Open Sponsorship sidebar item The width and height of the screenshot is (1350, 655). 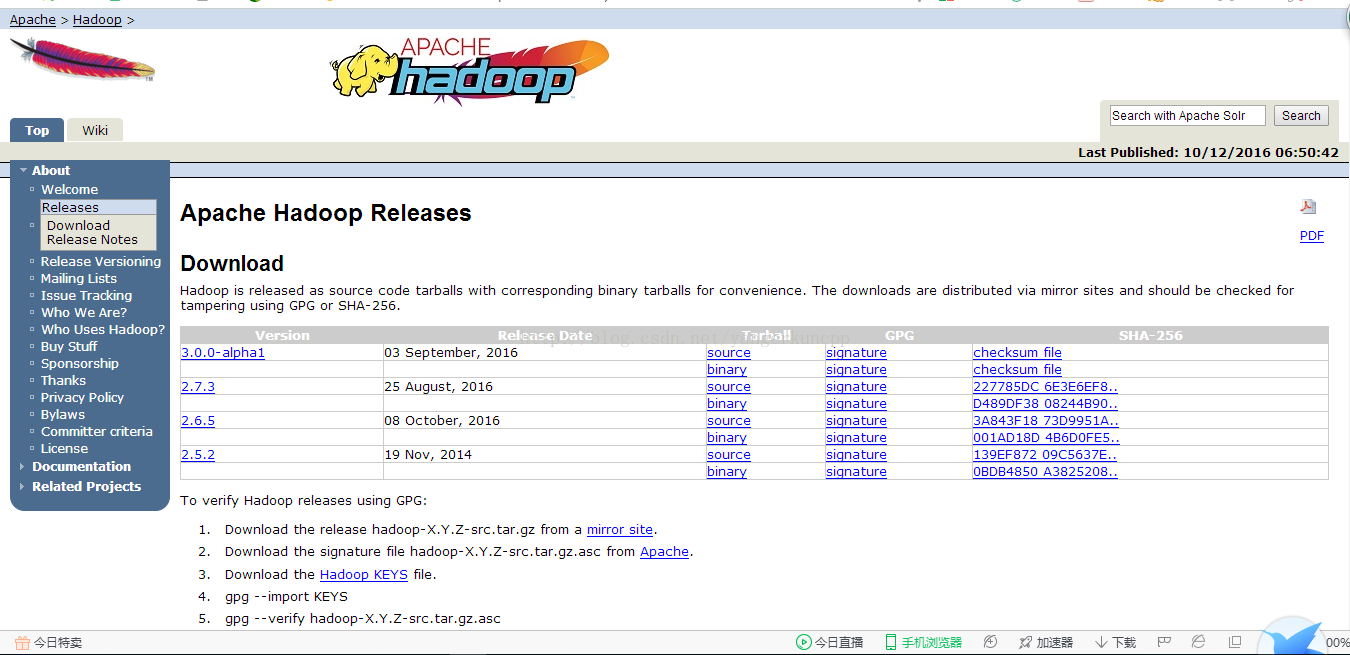pos(80,363)
